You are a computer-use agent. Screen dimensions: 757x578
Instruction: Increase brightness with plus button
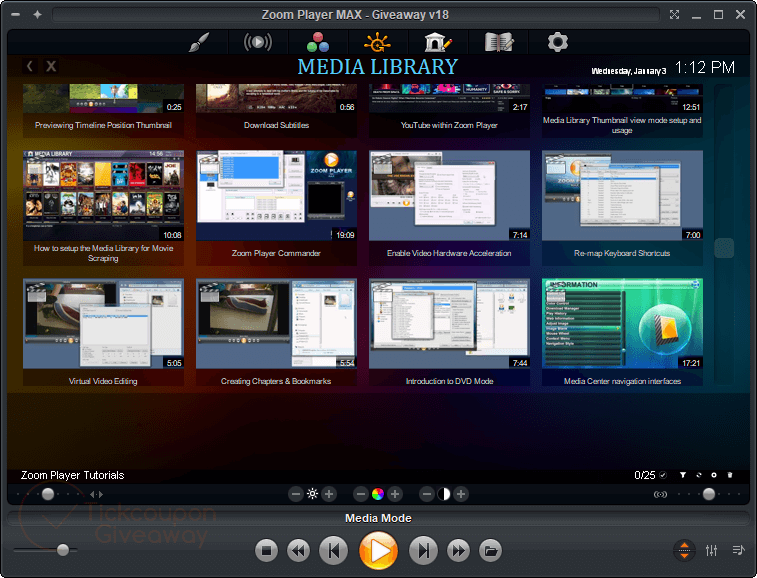click(x=329, y=494)
